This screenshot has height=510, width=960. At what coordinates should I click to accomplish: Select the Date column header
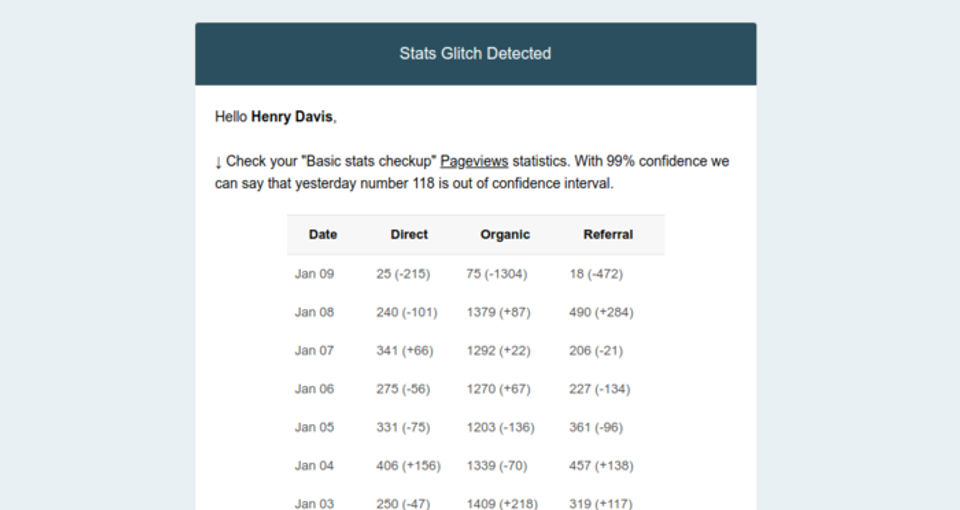323,235
